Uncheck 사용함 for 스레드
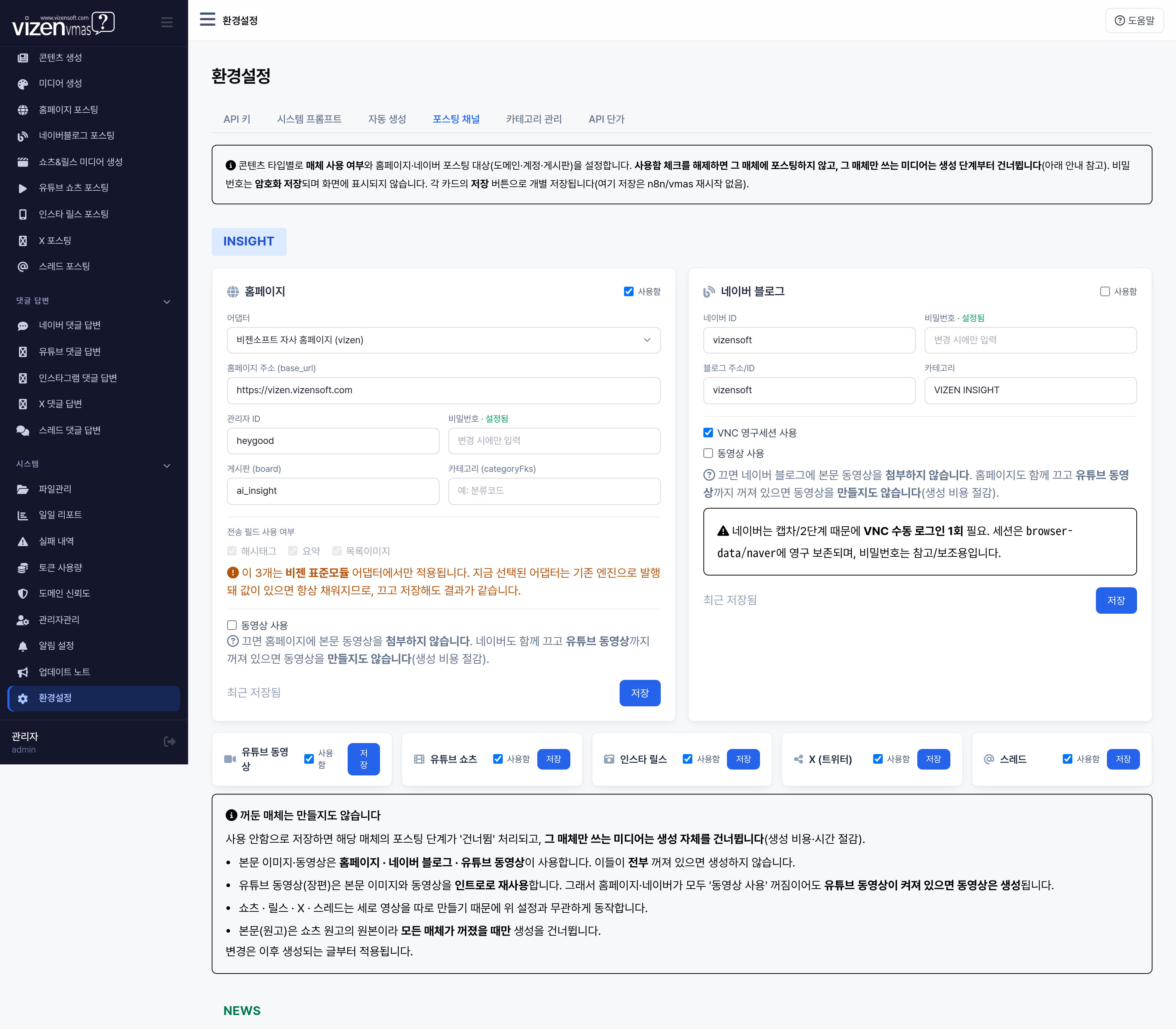 click(x=1068, y=759)
